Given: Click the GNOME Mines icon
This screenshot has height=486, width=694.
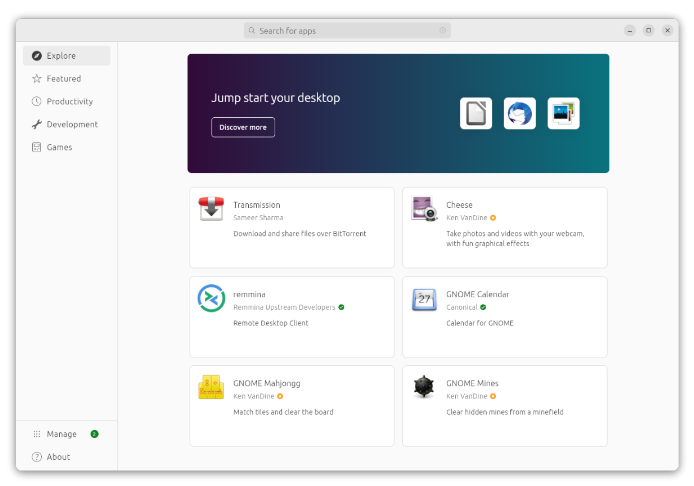Looking at the screenshot, I should pos(424,386).
